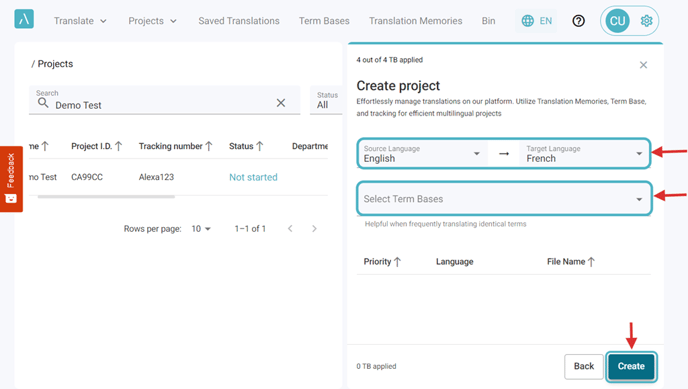Expand the Select Term Bases dropdown
This screenshot has height=389, width=688.
click(504, 199)
